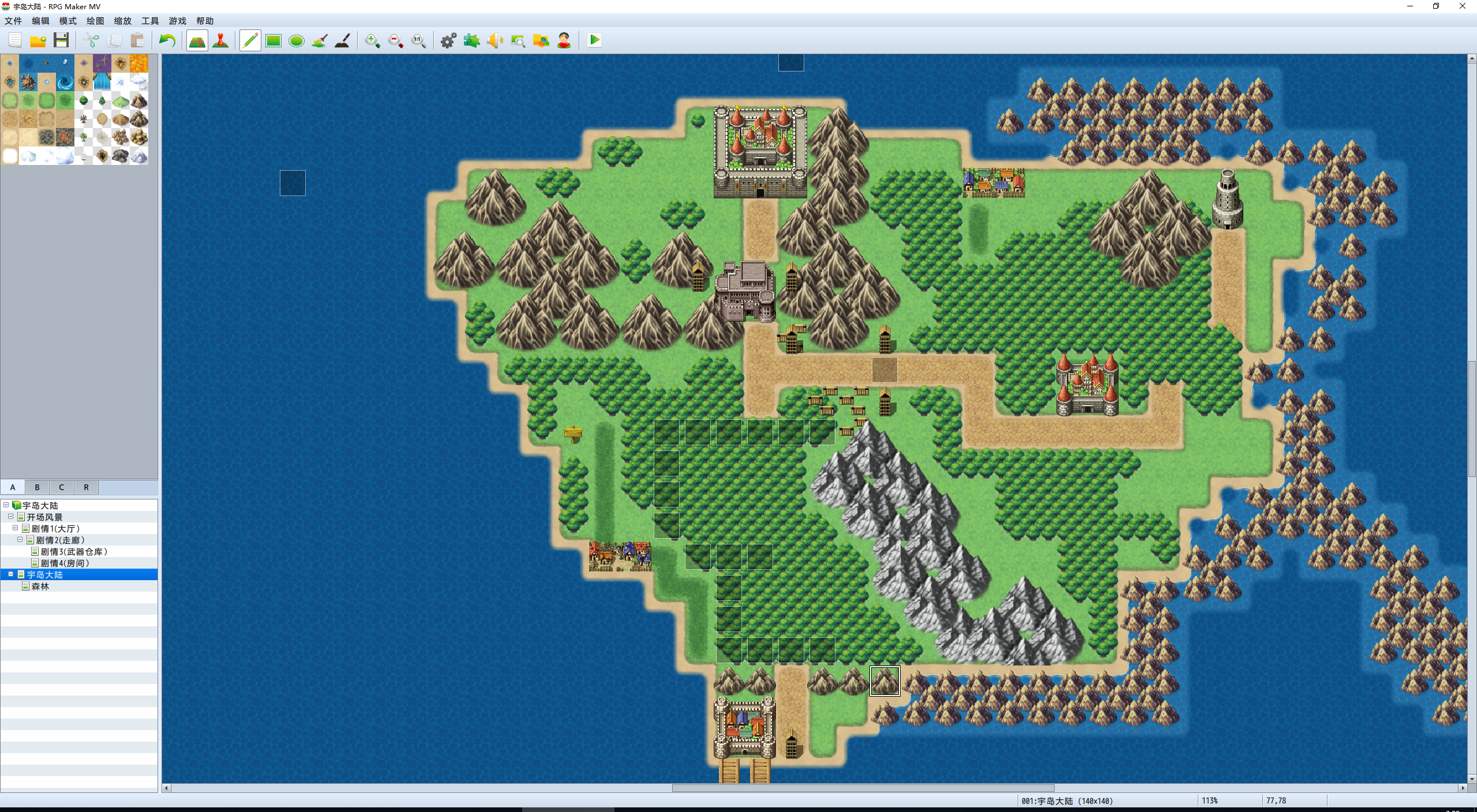Switch to tileset tab C
Viewport: 1477px width, 812px height.
[x=62, y=487]
